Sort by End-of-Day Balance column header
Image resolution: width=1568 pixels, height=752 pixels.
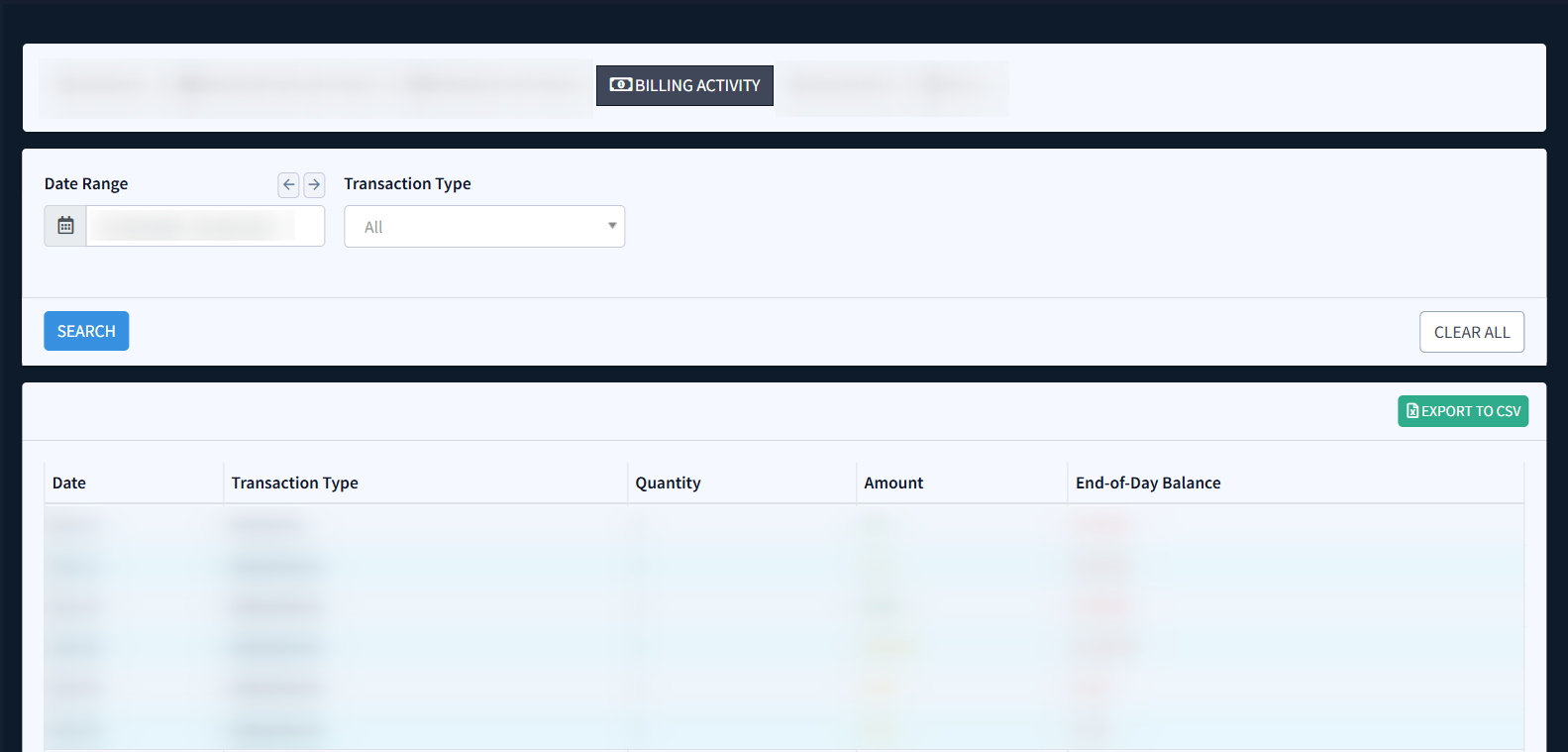tap(1147, 483)
